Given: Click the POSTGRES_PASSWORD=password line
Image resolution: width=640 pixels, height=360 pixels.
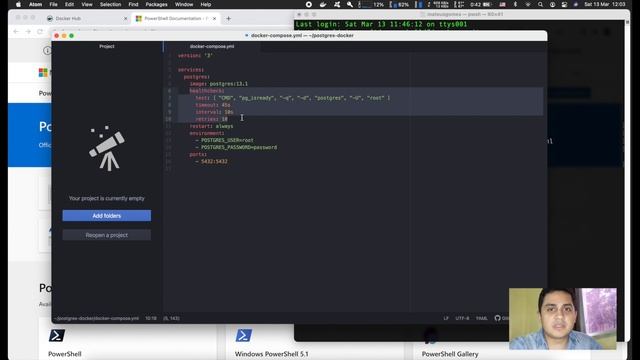Looking at the screenshot, I should coord(236,147).
